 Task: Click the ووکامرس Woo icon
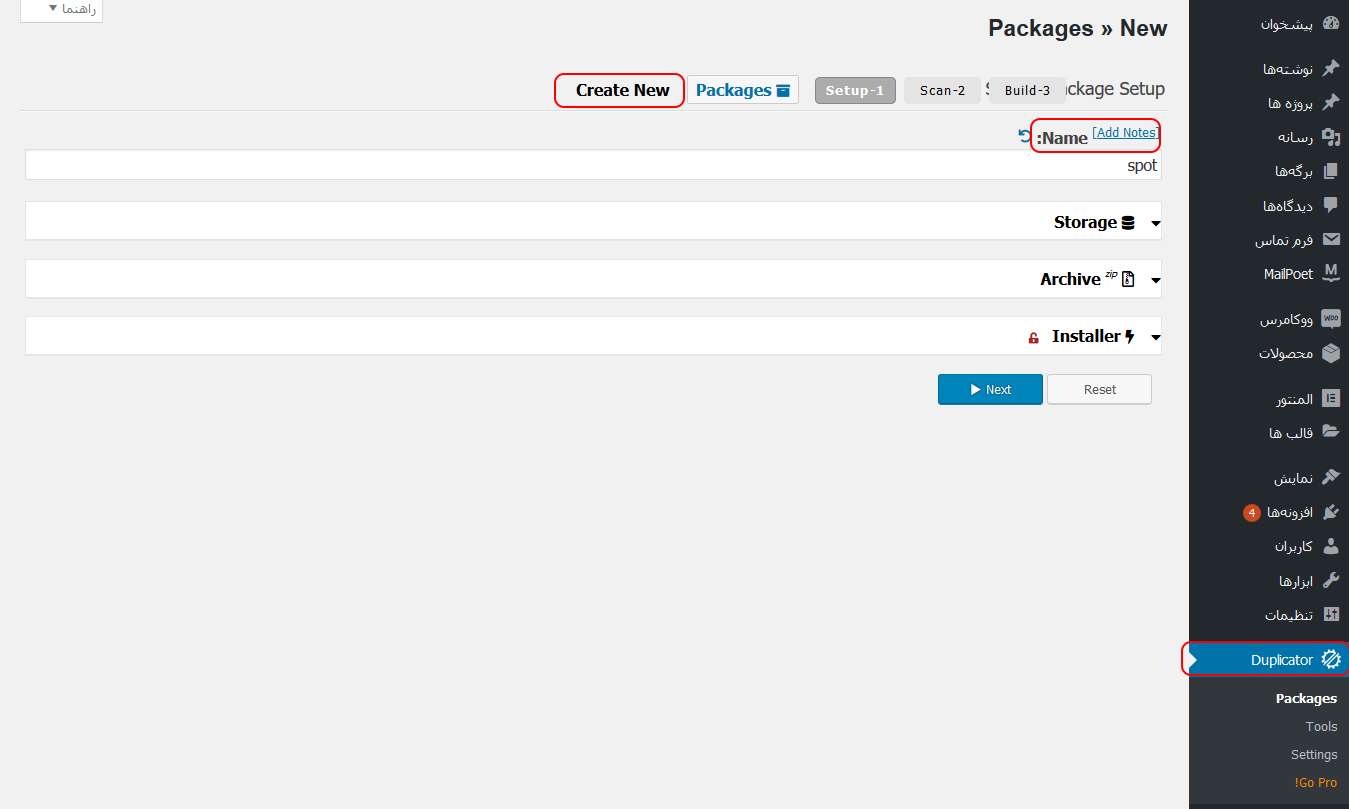[1330, 319]
